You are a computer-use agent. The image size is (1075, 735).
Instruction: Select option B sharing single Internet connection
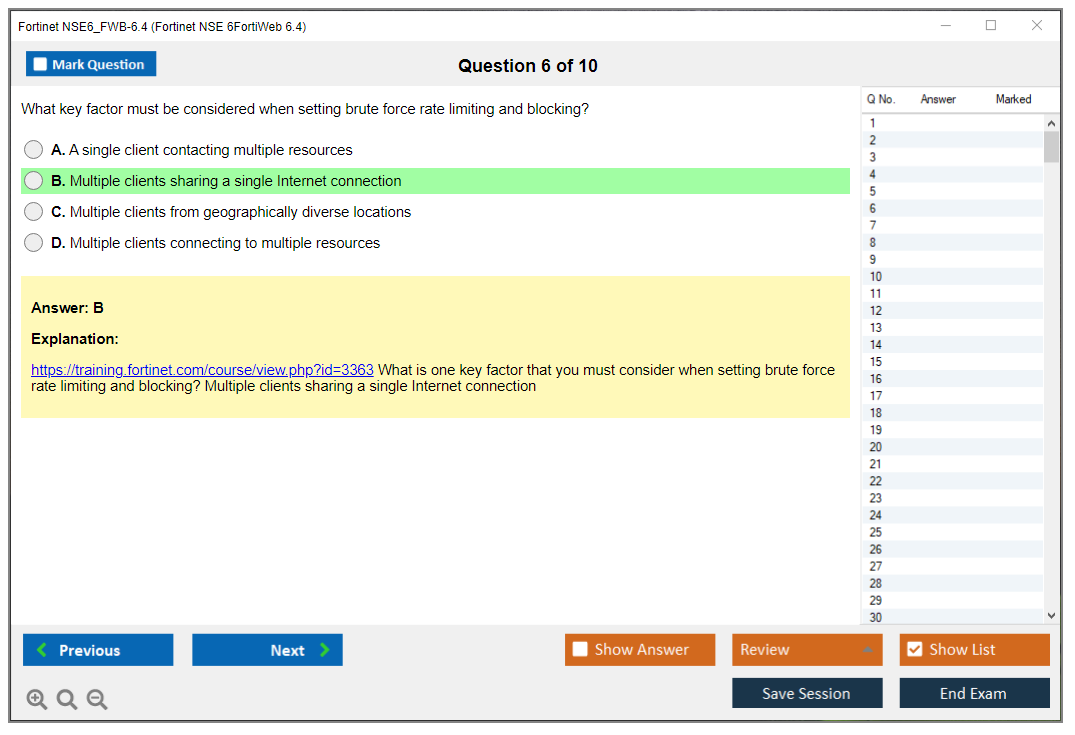(34, 181)
